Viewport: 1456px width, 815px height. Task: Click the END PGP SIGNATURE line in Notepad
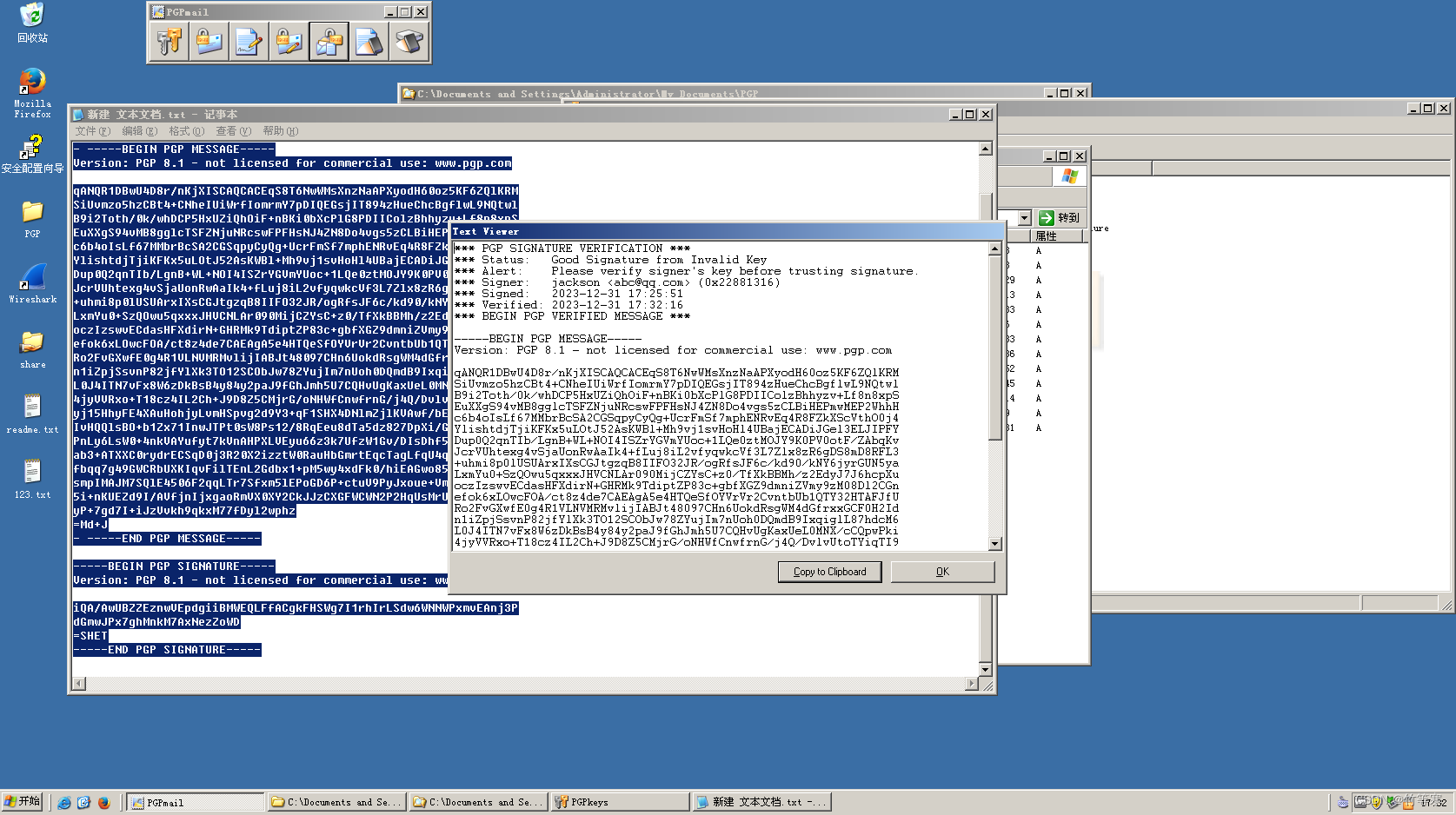(x=167, y=650)
